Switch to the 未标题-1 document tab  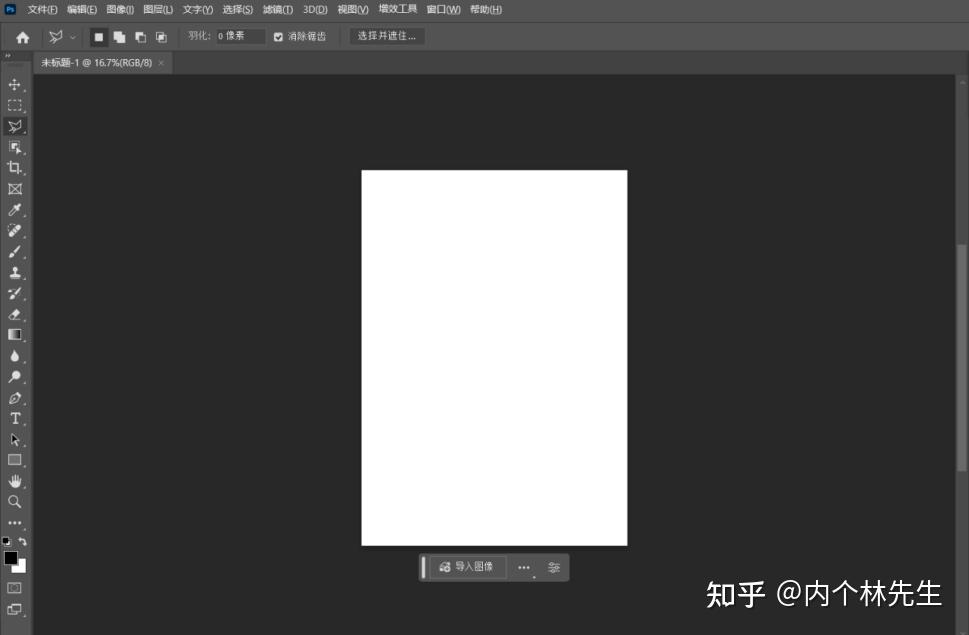pyautogui.click(x=96, y=62)
